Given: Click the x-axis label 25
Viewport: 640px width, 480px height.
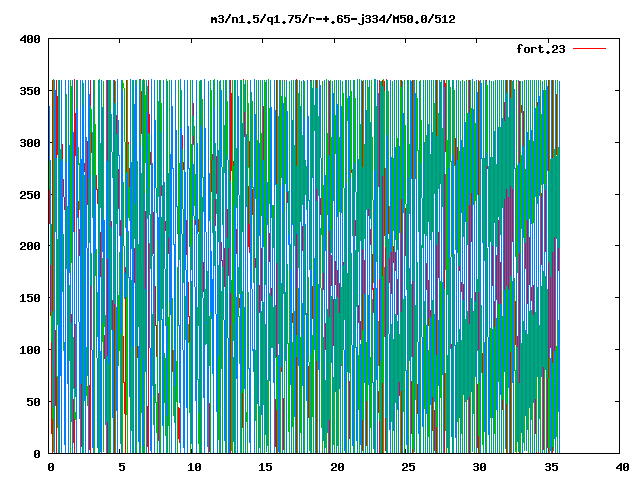Looking at the screenshot, I should [408, 467].
